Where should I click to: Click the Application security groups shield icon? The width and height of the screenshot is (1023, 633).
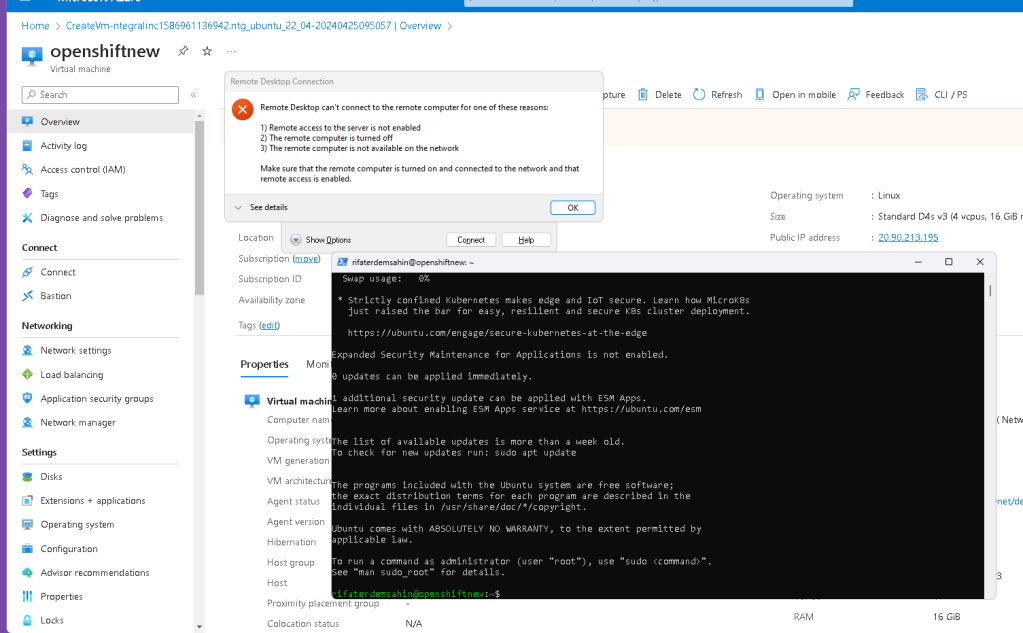coord(27,398)
